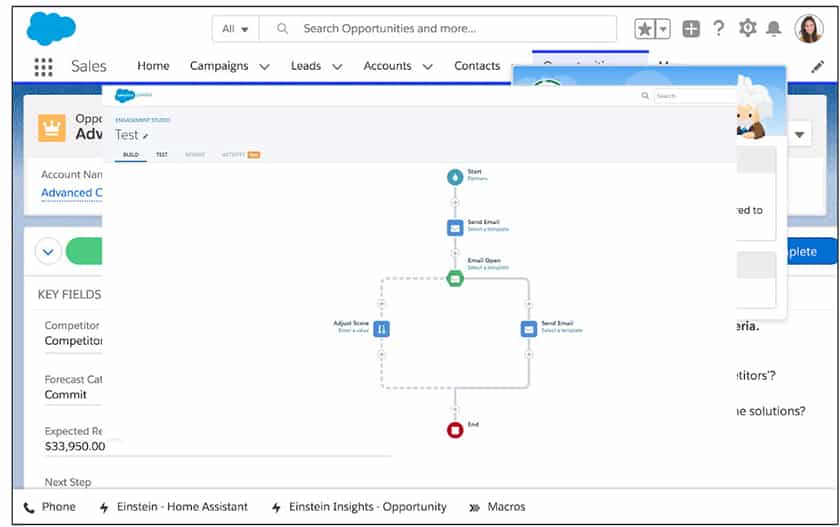Click the Pardot Search input field
This screenshot has width=840, height=527.
point(695,96)
